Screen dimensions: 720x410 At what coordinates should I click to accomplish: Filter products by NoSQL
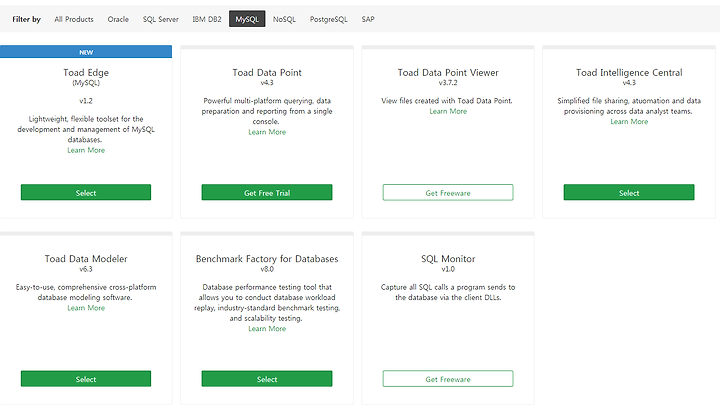(x=284, y=19)
